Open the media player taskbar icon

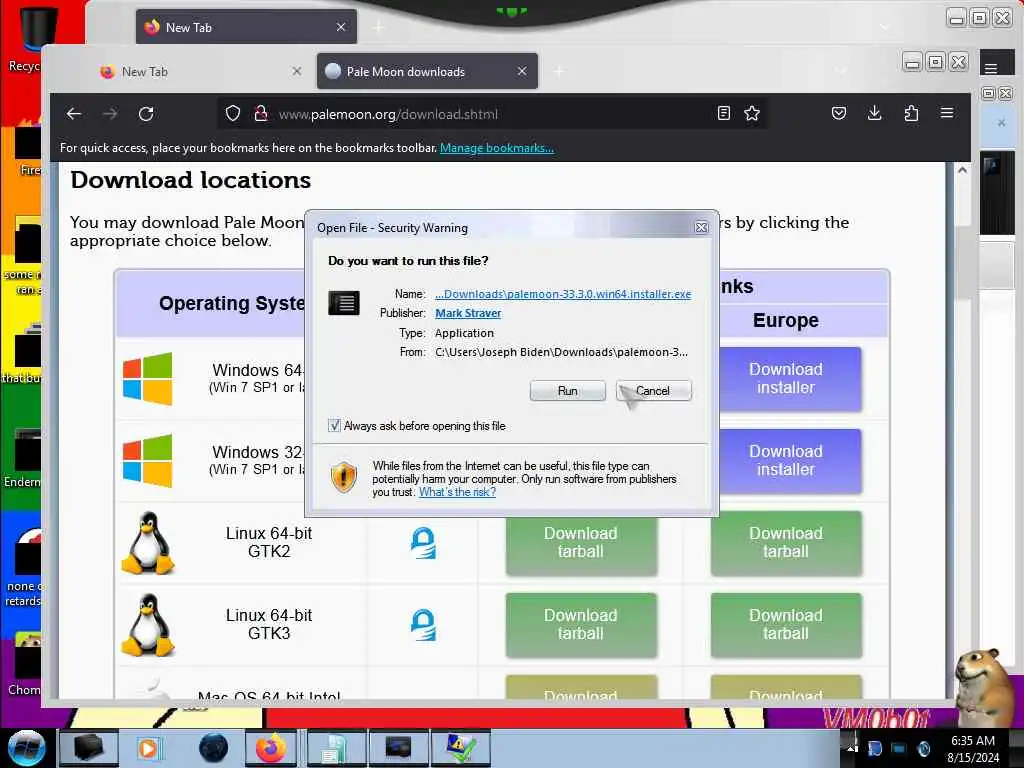tap(148, 748)
